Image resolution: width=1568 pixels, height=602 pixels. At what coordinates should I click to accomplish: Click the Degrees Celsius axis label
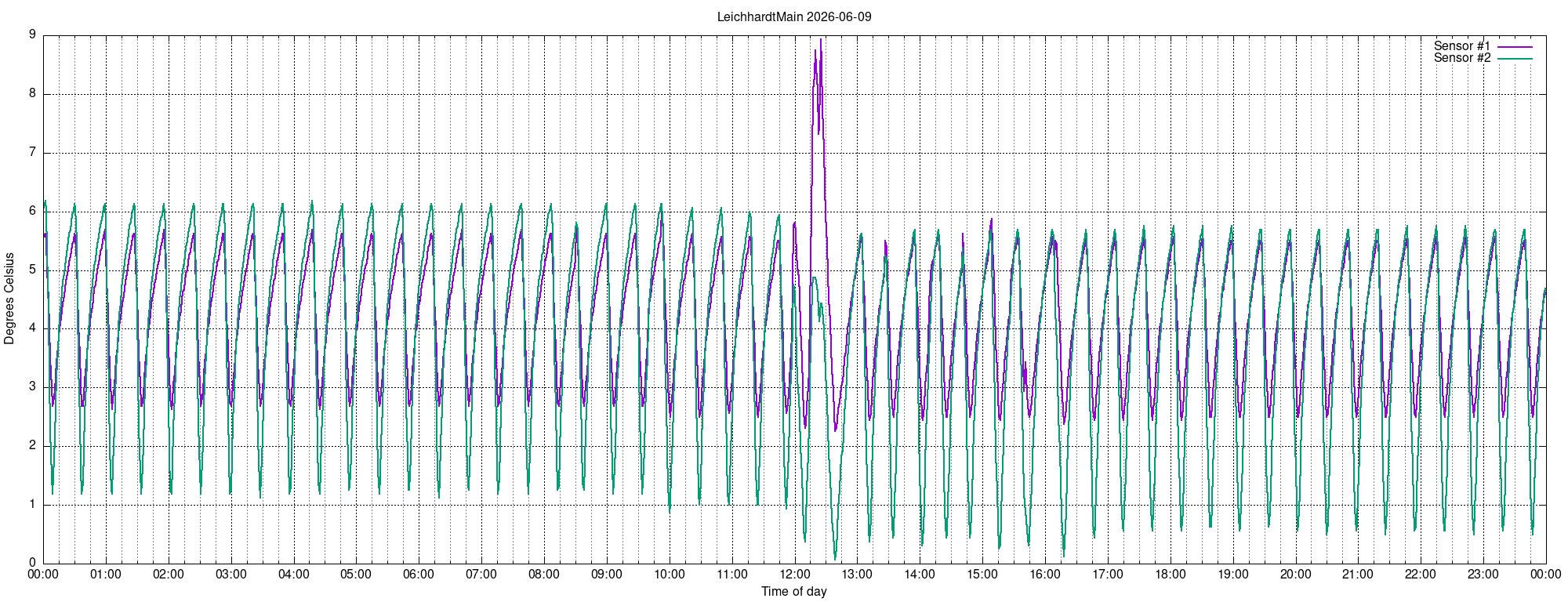coord(9,299)
